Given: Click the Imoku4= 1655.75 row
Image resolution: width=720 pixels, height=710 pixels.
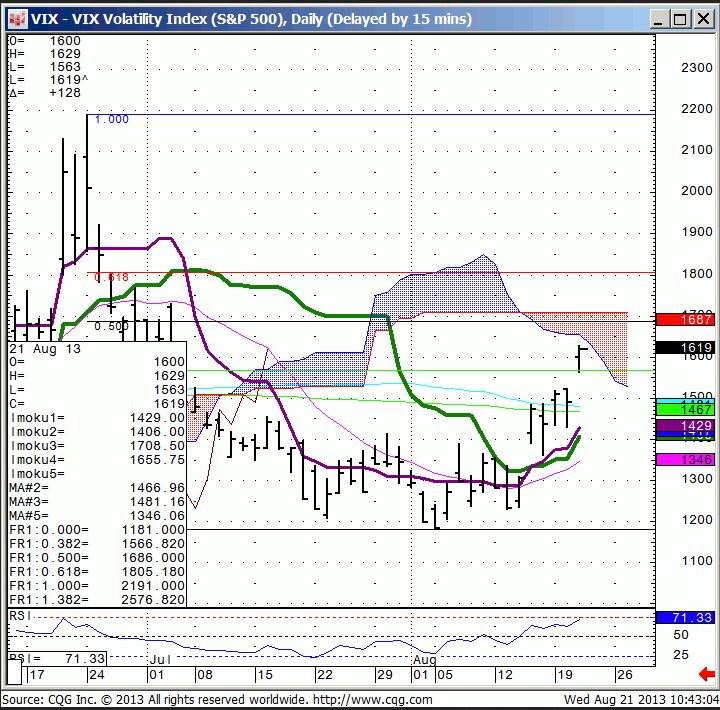Looking at the screenshot, I should (x=97, y=460).
